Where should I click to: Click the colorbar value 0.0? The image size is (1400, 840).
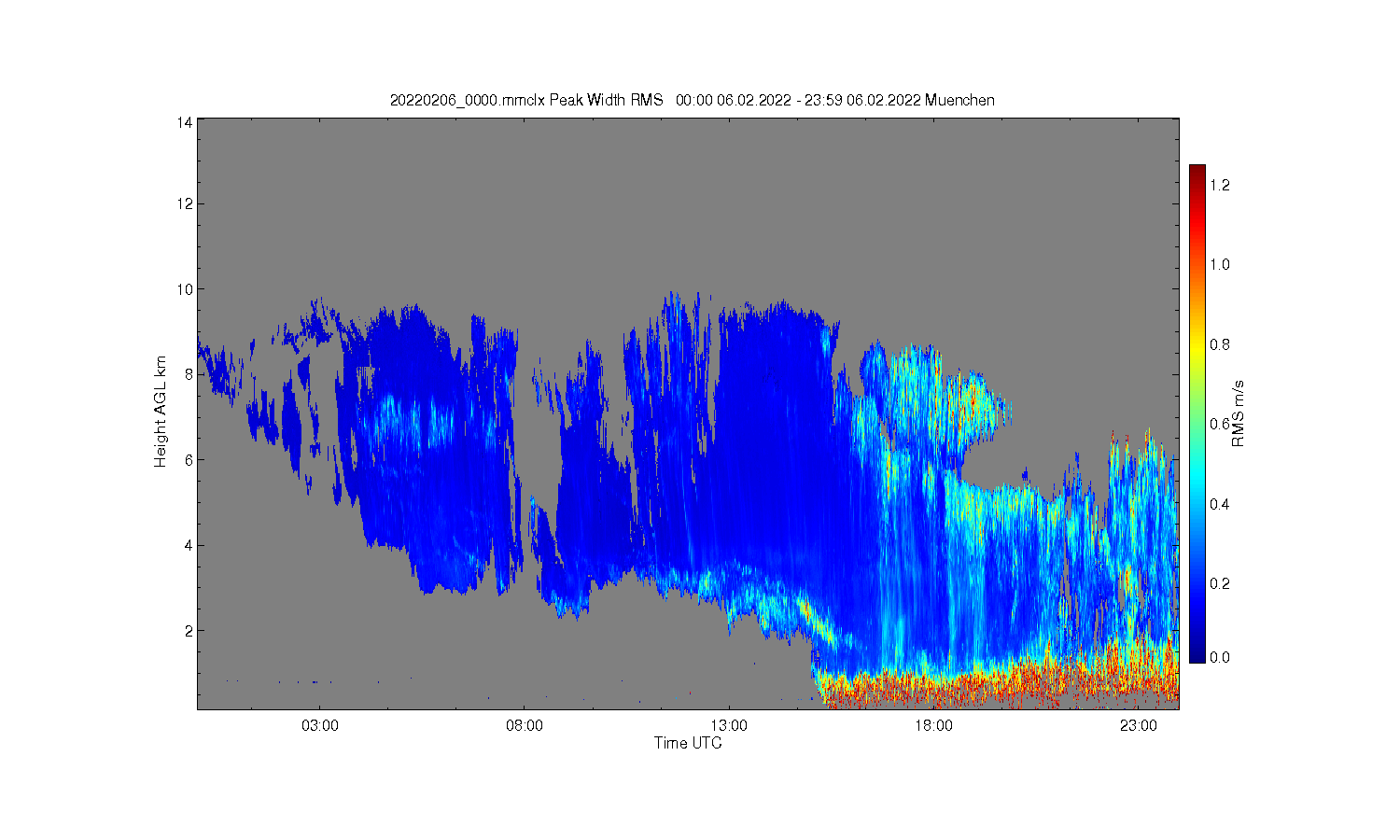pos(1220,658)
